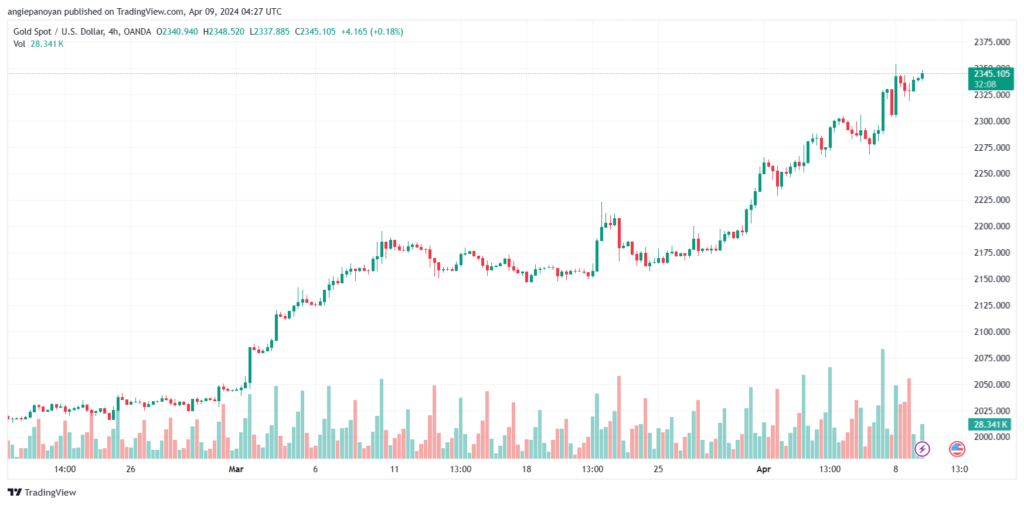Click the 2375.000 price scale label
The image size is (1024, 505).
click(990, 42)
